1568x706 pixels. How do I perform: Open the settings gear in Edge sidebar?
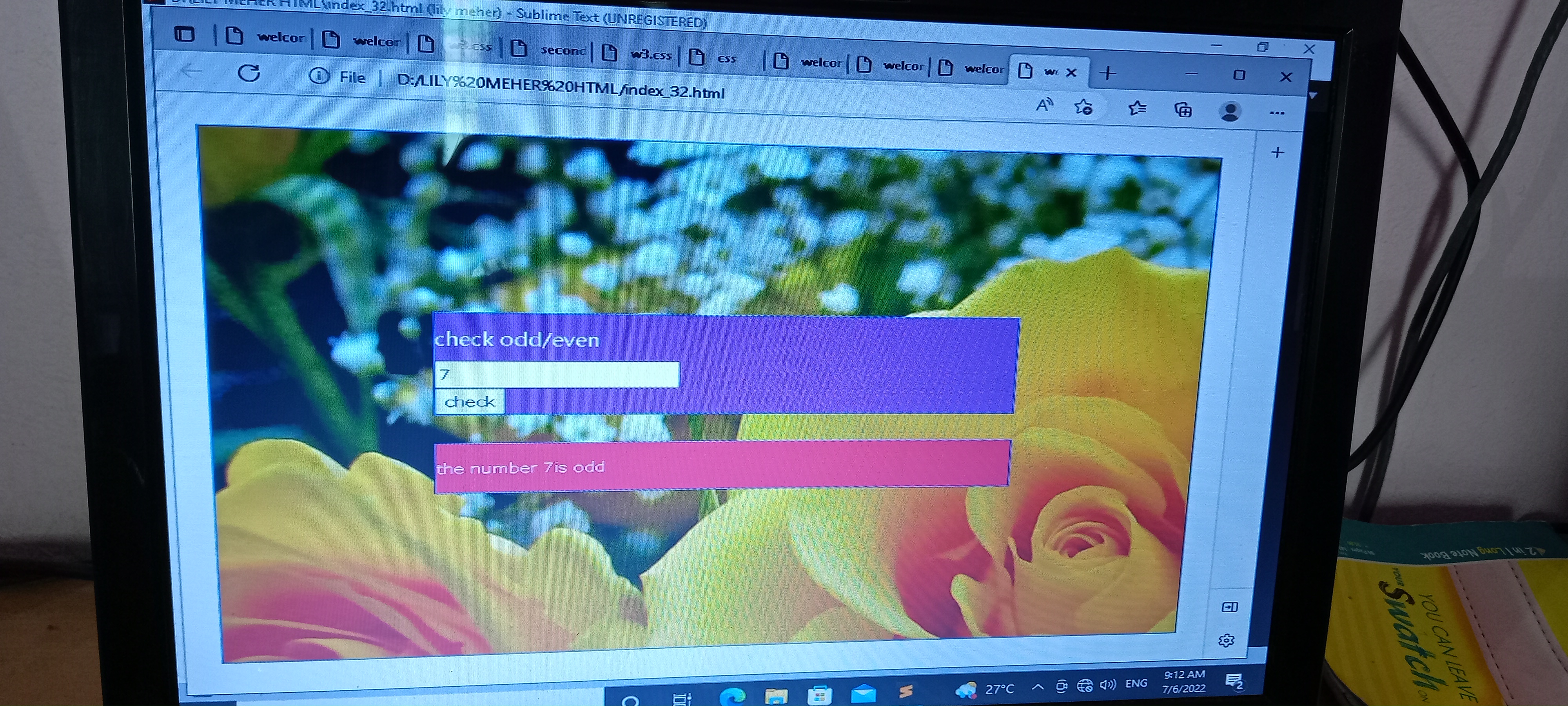[x=1227, y=640]
